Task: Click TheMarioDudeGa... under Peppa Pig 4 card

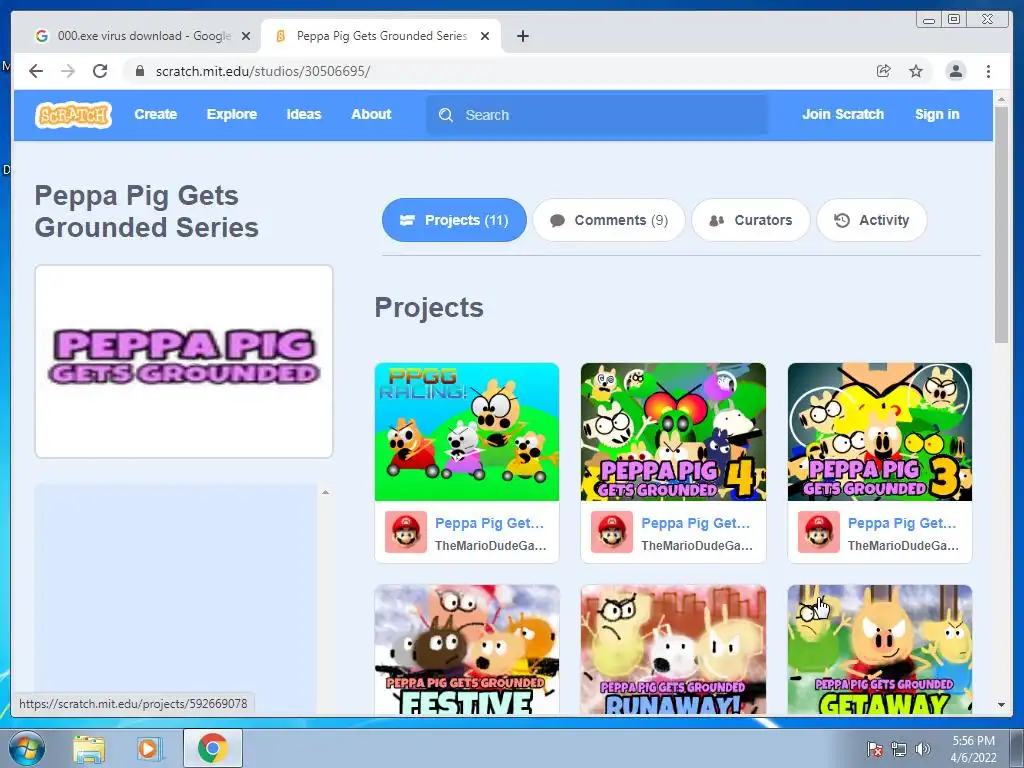Action: pyautogui.click(x=697, y=545)
